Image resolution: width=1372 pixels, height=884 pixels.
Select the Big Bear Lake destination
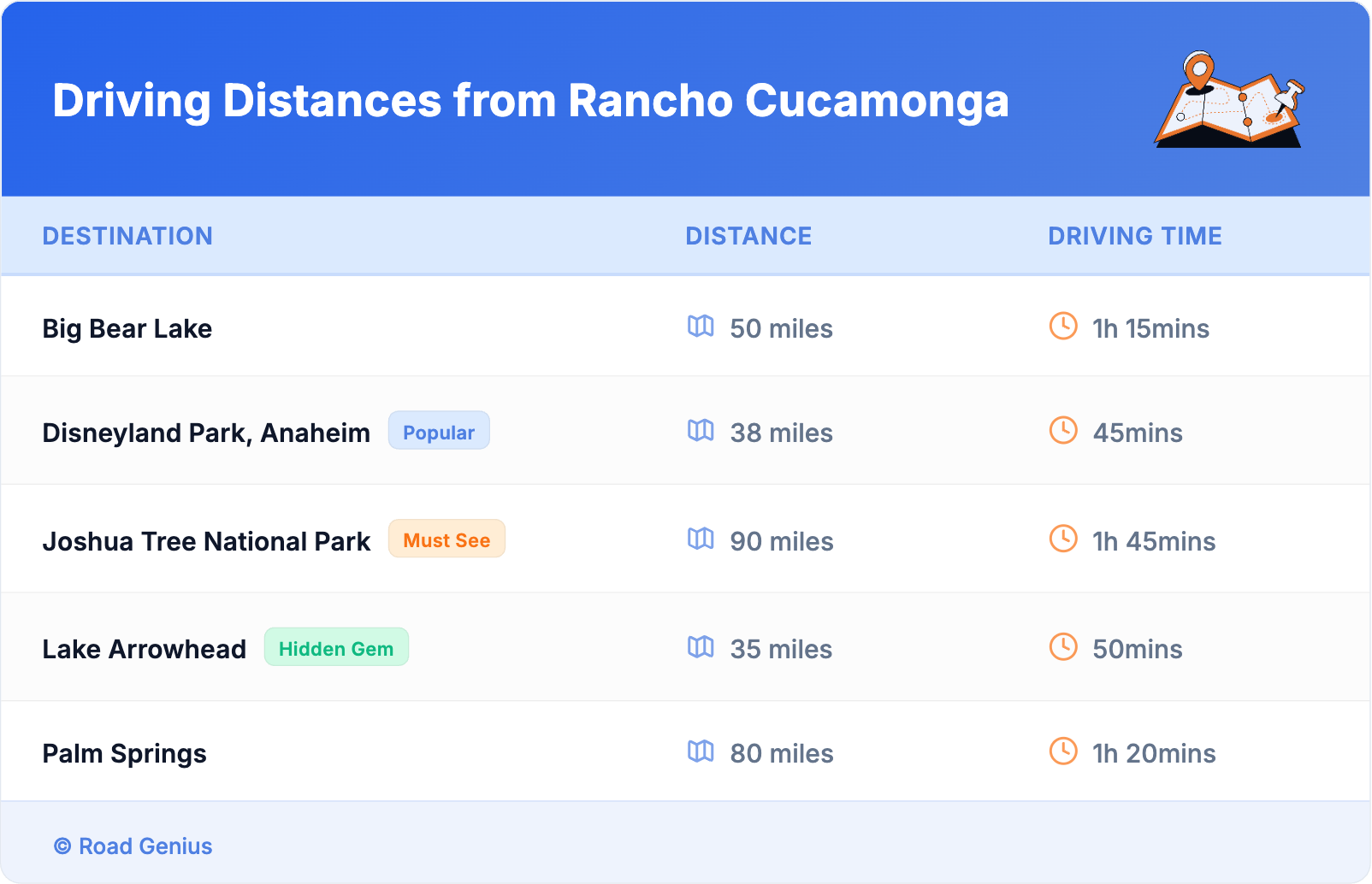pyautogui.click(x=127, y=329)
